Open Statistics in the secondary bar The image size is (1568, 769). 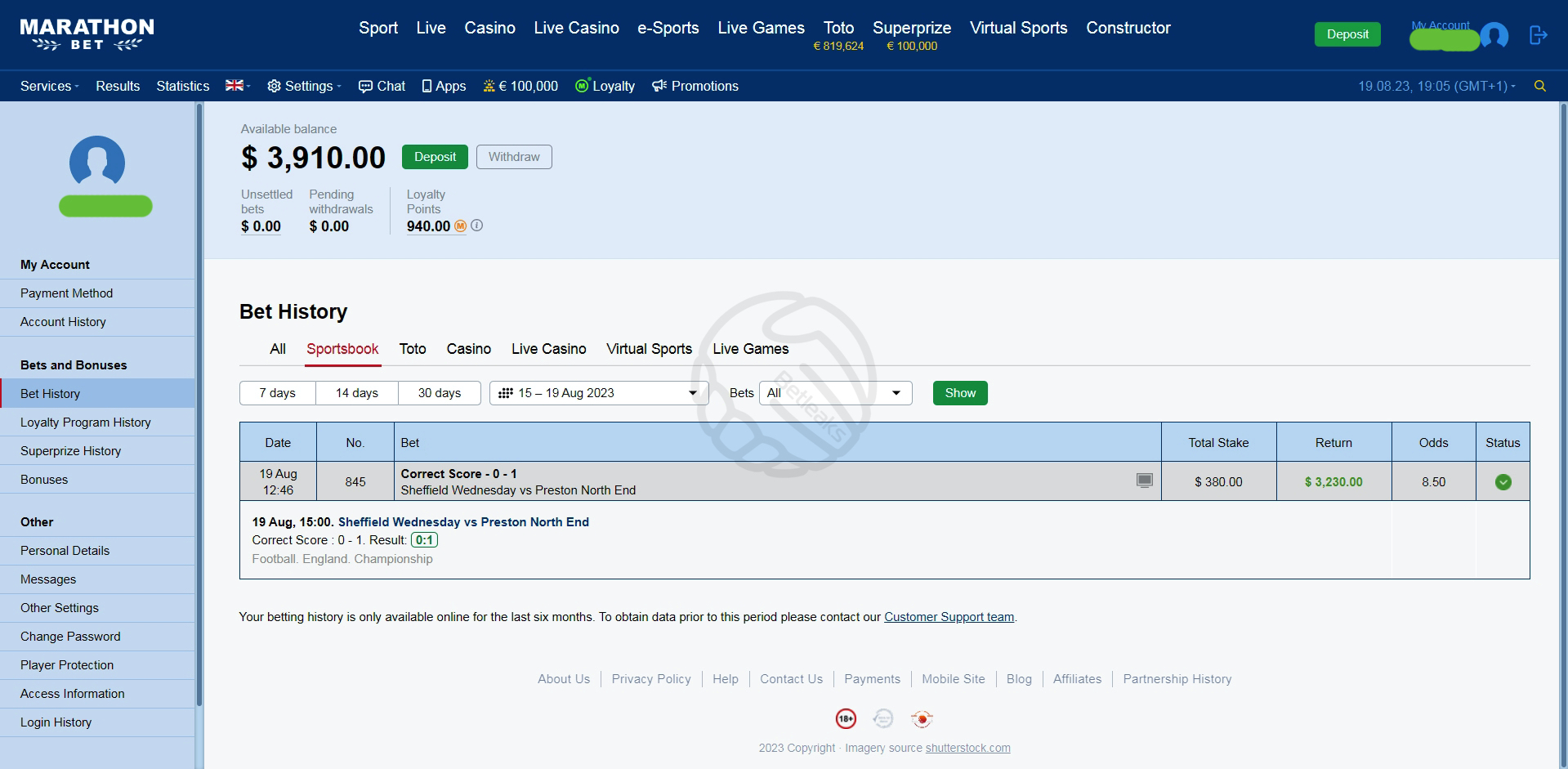pos(183,86)
